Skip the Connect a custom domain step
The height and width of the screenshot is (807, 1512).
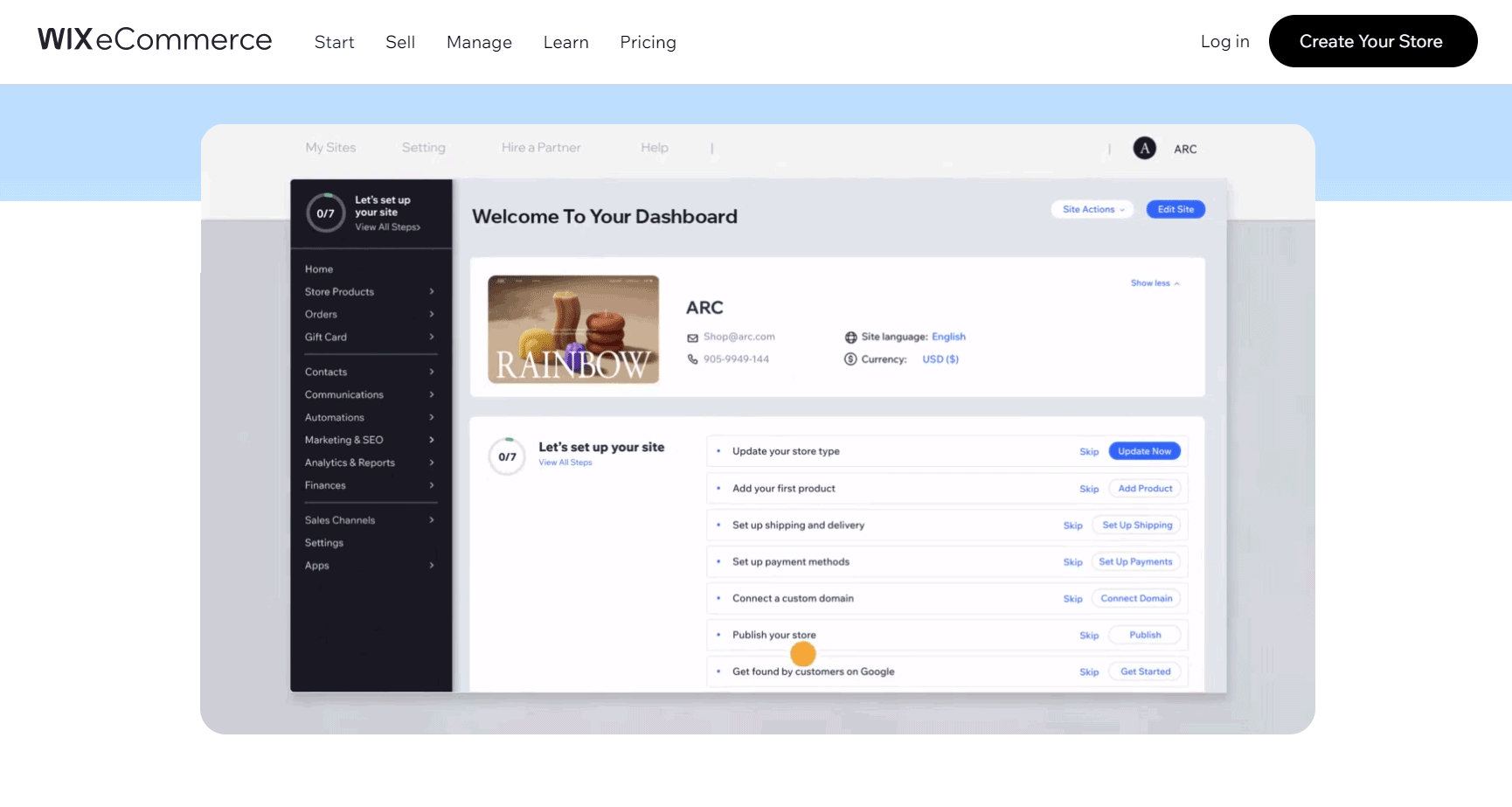point(1073,599)
